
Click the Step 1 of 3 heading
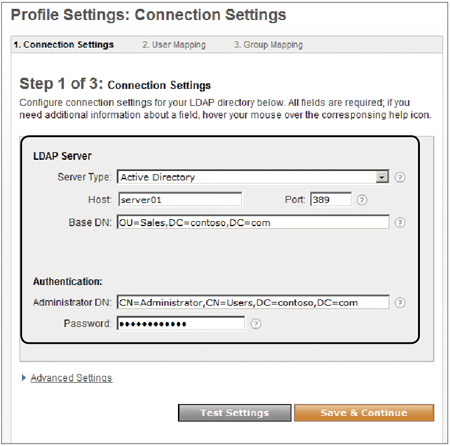pos(115,84)
